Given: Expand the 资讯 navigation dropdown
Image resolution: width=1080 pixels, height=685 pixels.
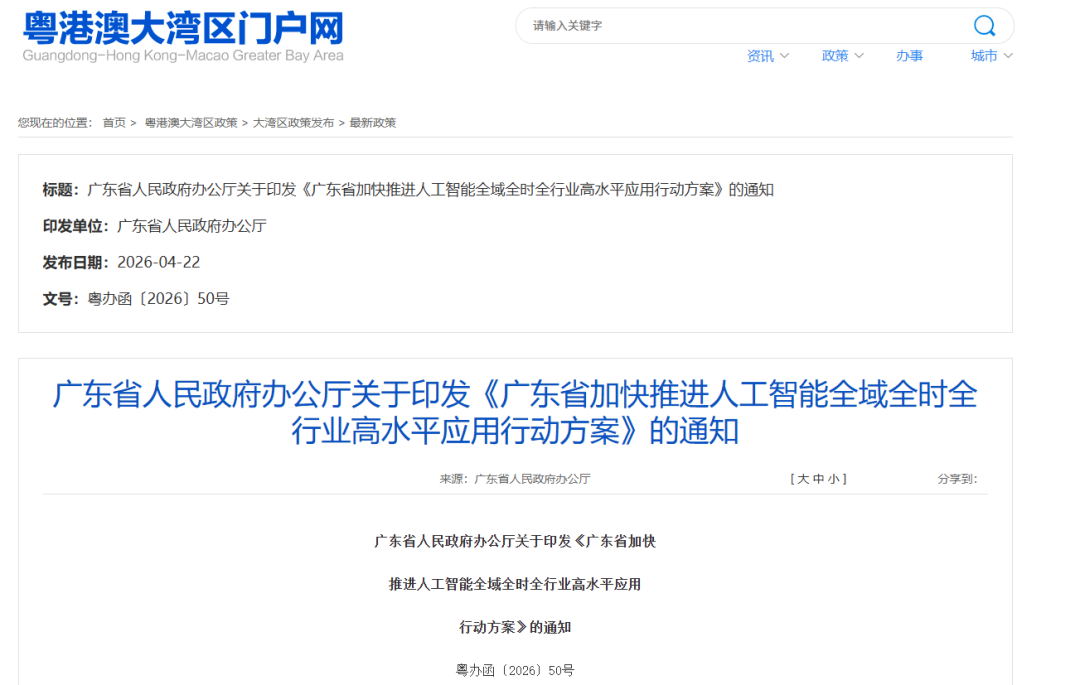Looking at the screenshot, I should [x=766, y=56].
